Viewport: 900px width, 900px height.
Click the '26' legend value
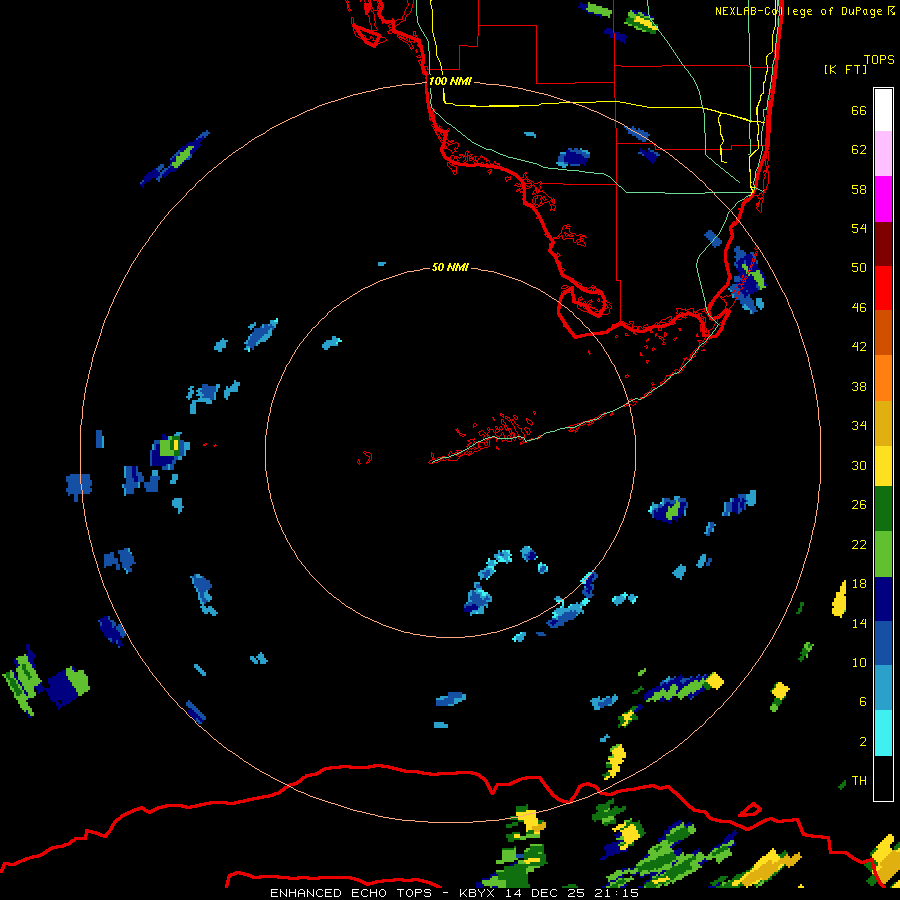[x=859, y=505]
